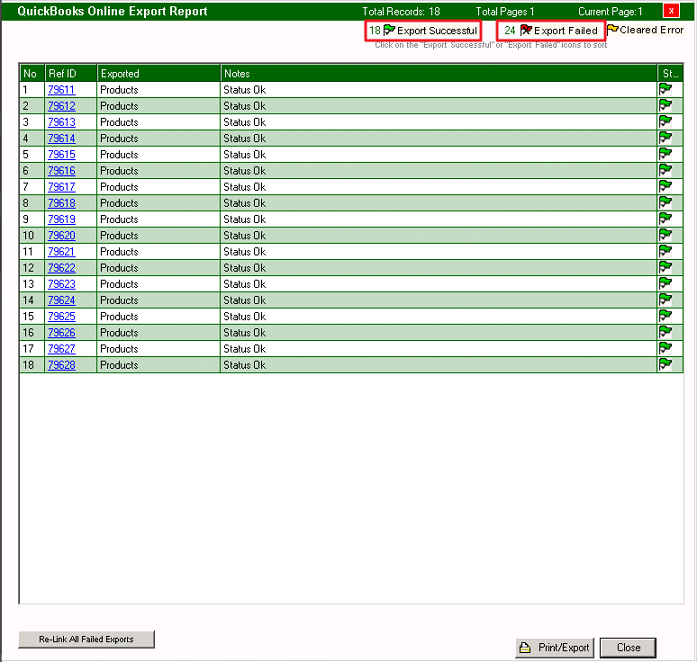The image size is (697, 662).
Task: Open Ref ID link 79611
Action: click(x=61, y=89)
